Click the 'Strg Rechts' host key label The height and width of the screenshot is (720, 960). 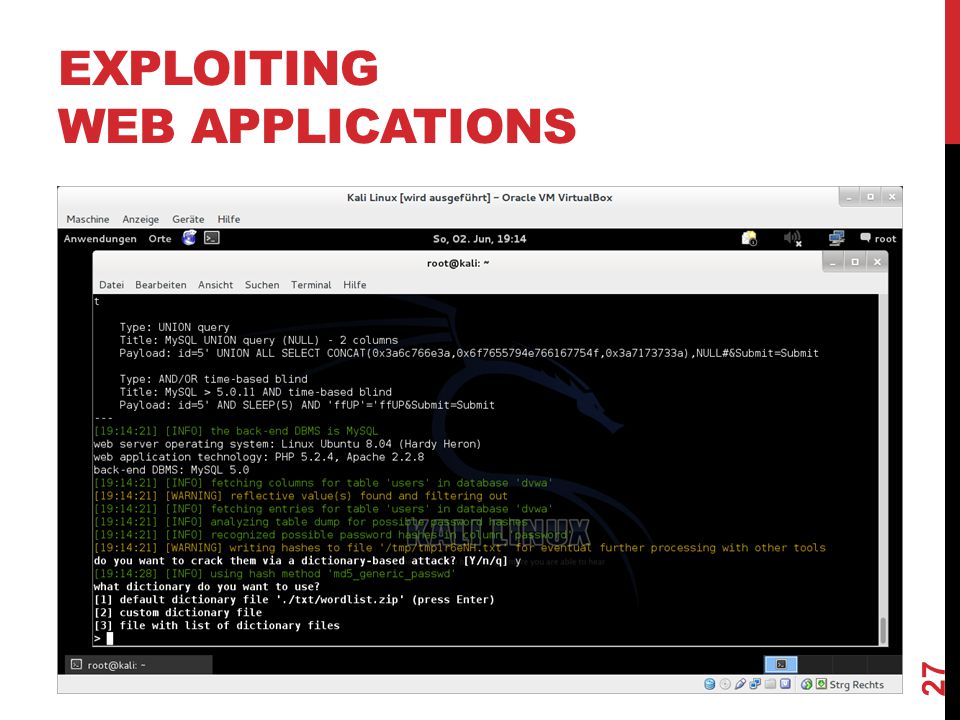pos(857,684)
